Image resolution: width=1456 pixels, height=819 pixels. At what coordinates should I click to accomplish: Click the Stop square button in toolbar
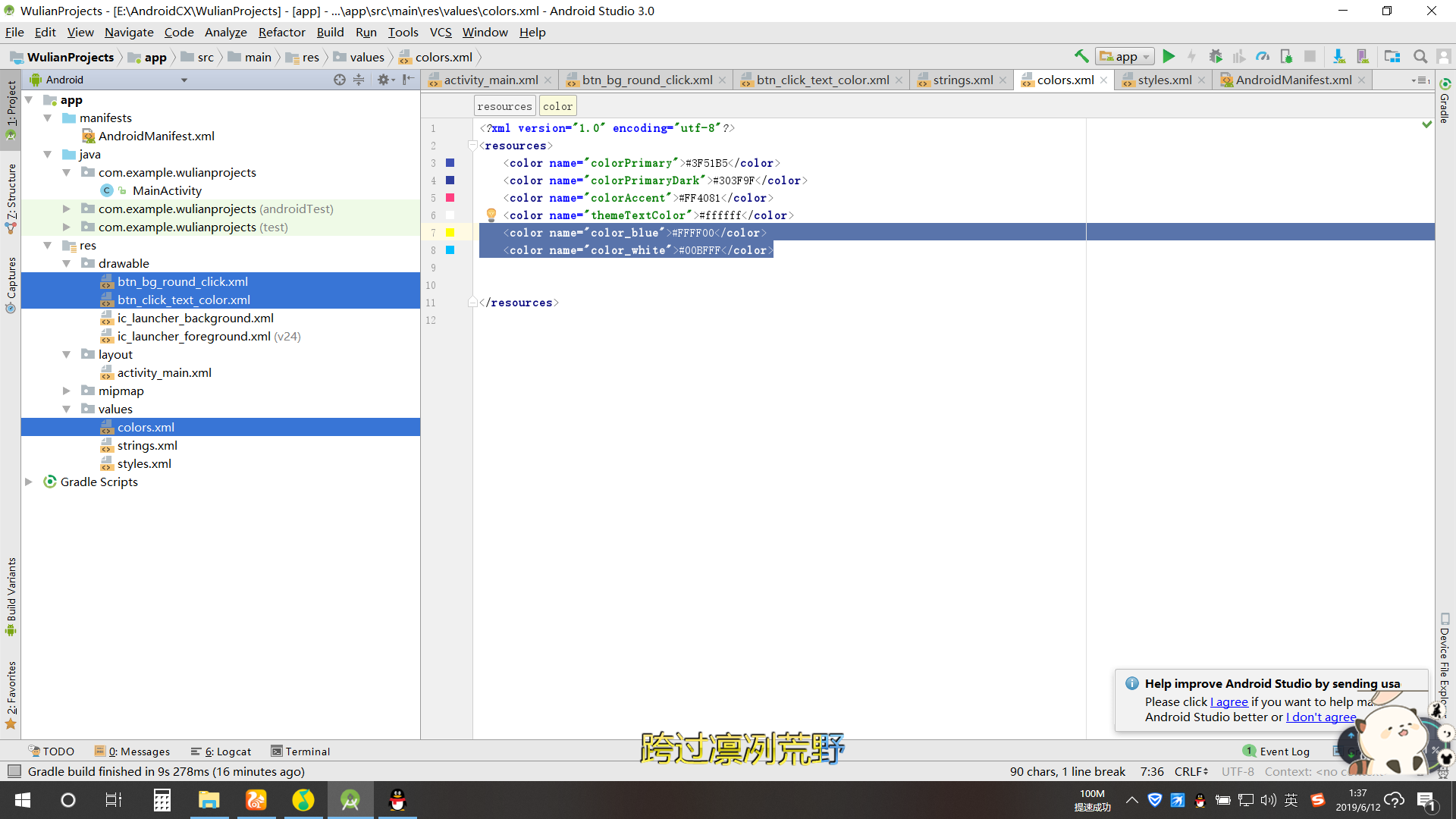coord(1310,56)
